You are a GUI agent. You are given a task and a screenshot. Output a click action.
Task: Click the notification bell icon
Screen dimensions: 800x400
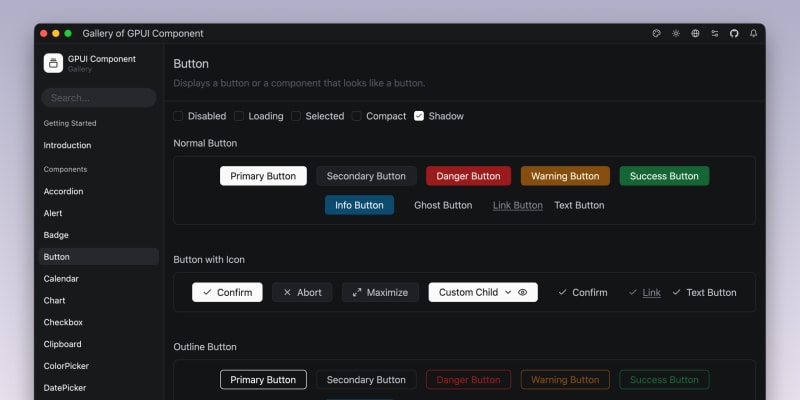pos(753,33)
